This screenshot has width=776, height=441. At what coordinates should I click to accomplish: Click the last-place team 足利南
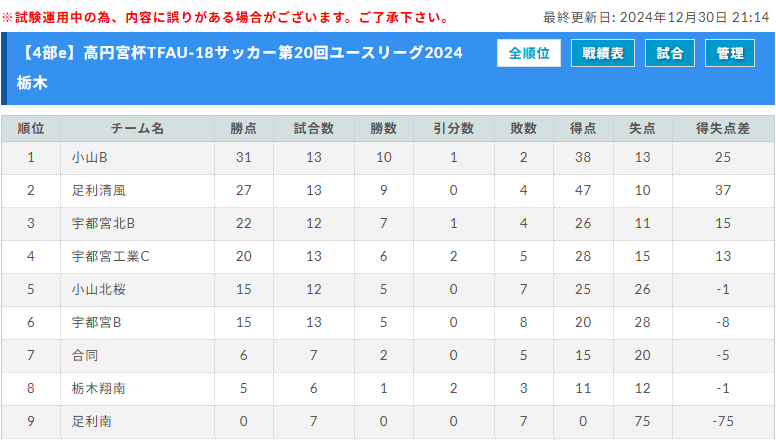(91, 421)
